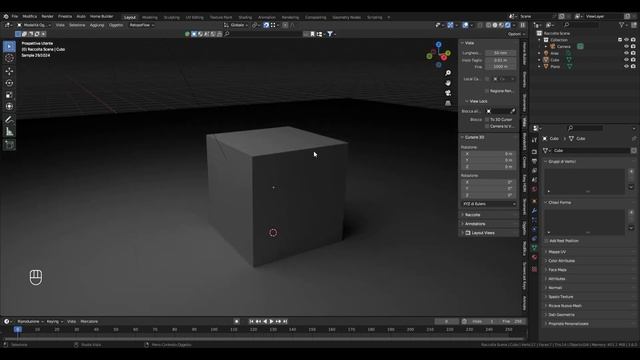This screenshot has width=640, height=360.
Task: Click the zoom magnifier viewport icon
Action: (448, 73)
